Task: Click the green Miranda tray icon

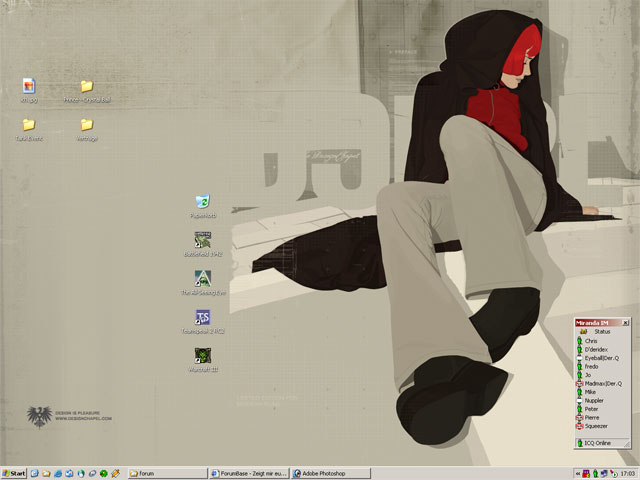Action: coord(596,473)
